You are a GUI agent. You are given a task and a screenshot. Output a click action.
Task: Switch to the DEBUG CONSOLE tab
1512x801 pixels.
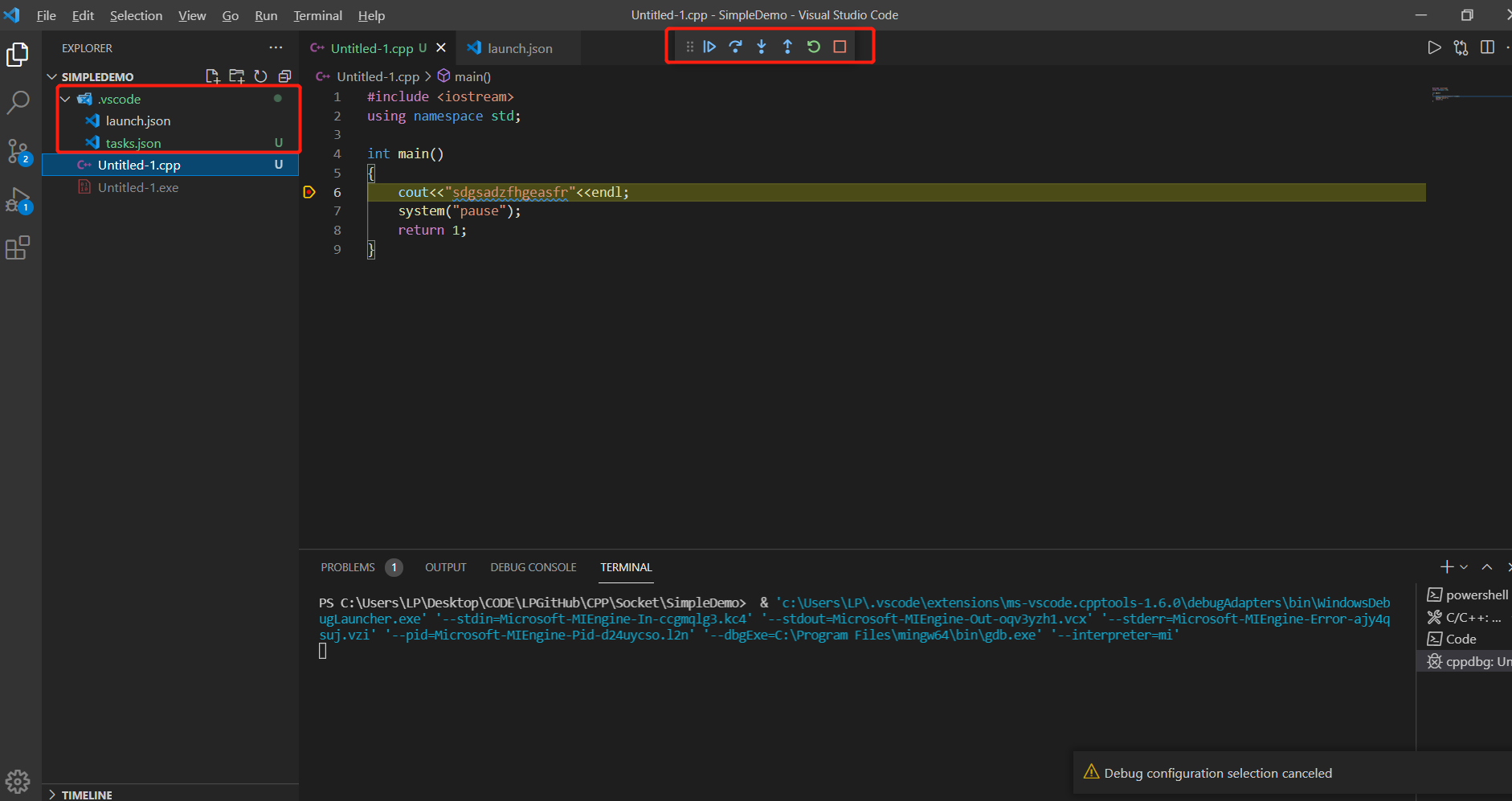[x=533, y=567]
